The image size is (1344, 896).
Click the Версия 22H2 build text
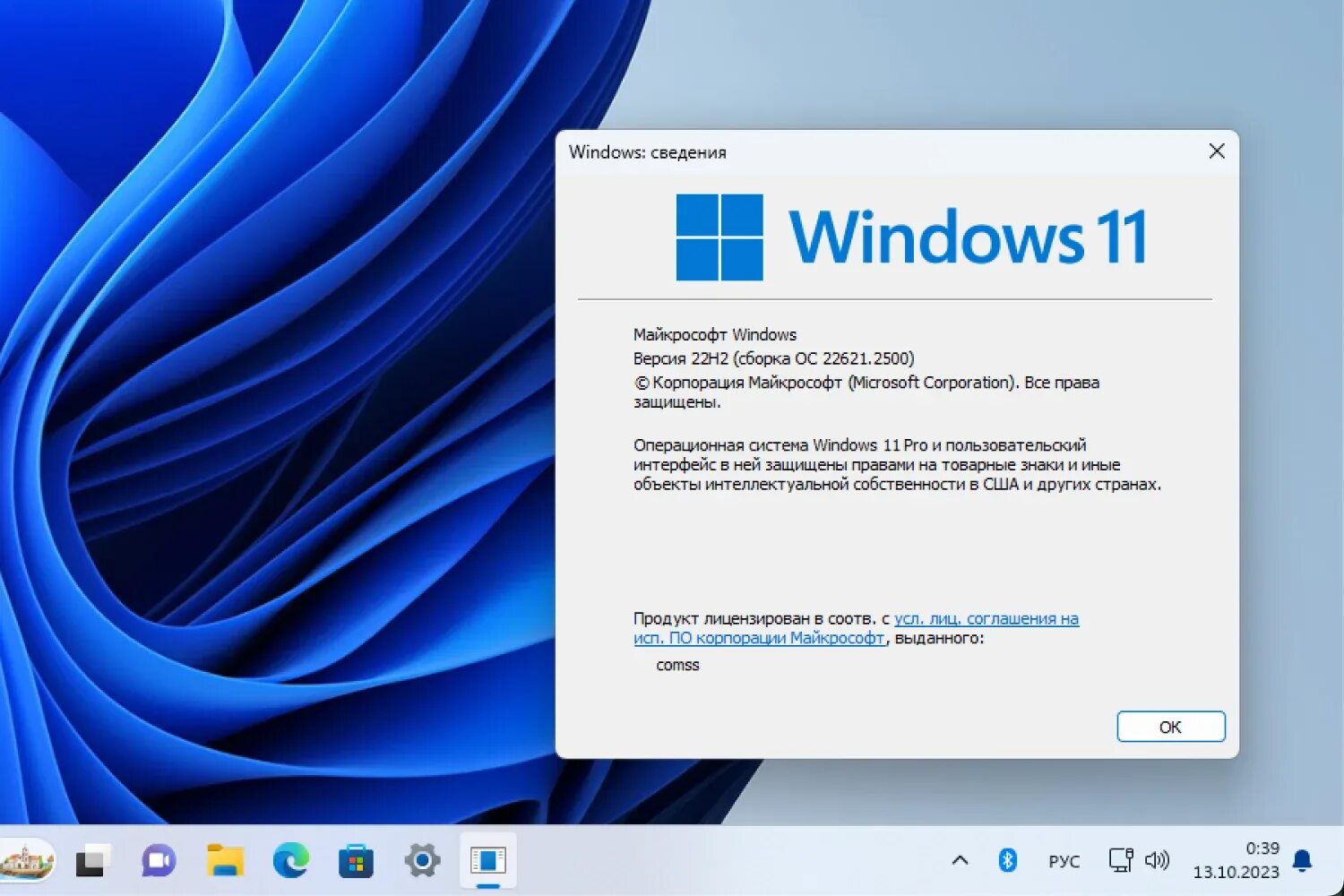click(773, 358)
